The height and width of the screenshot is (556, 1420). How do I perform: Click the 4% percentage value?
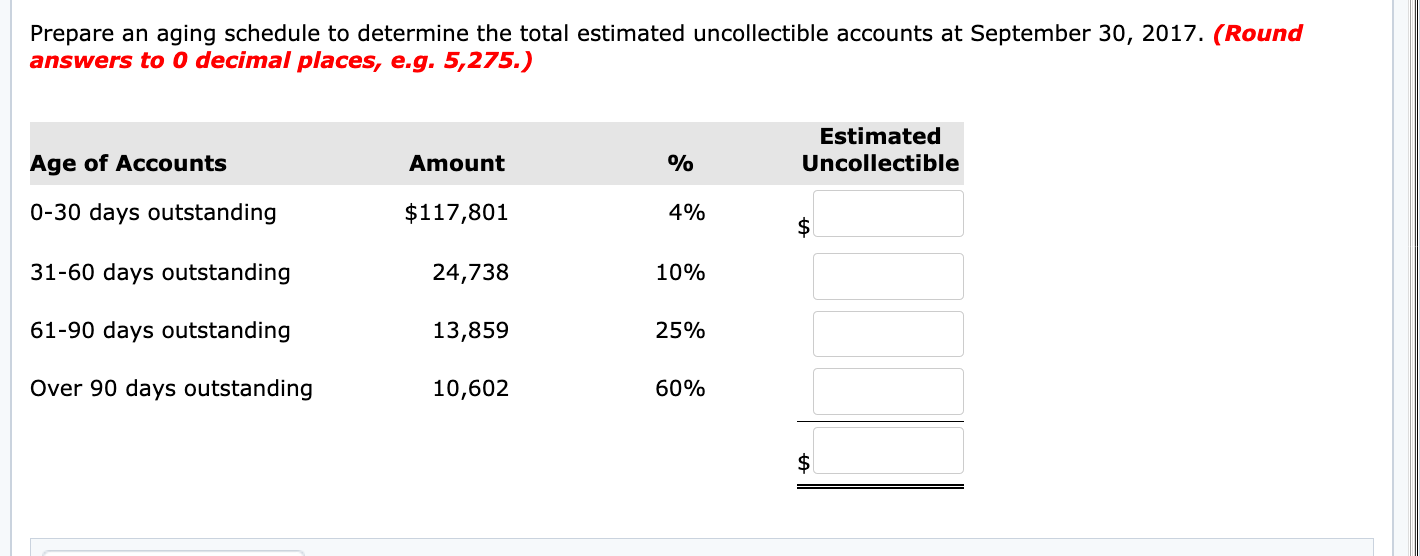click(x=688, y=212)
